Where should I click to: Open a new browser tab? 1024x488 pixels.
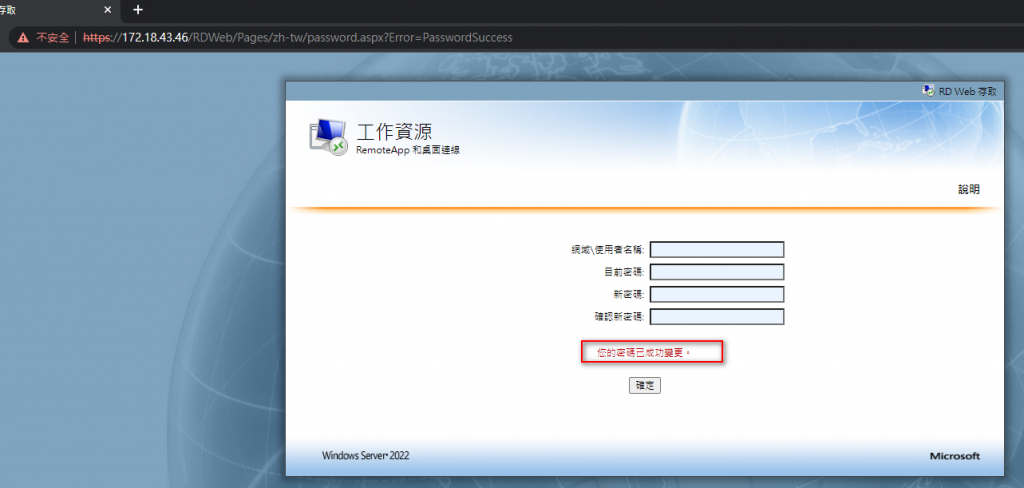click(x=138, y=10)
